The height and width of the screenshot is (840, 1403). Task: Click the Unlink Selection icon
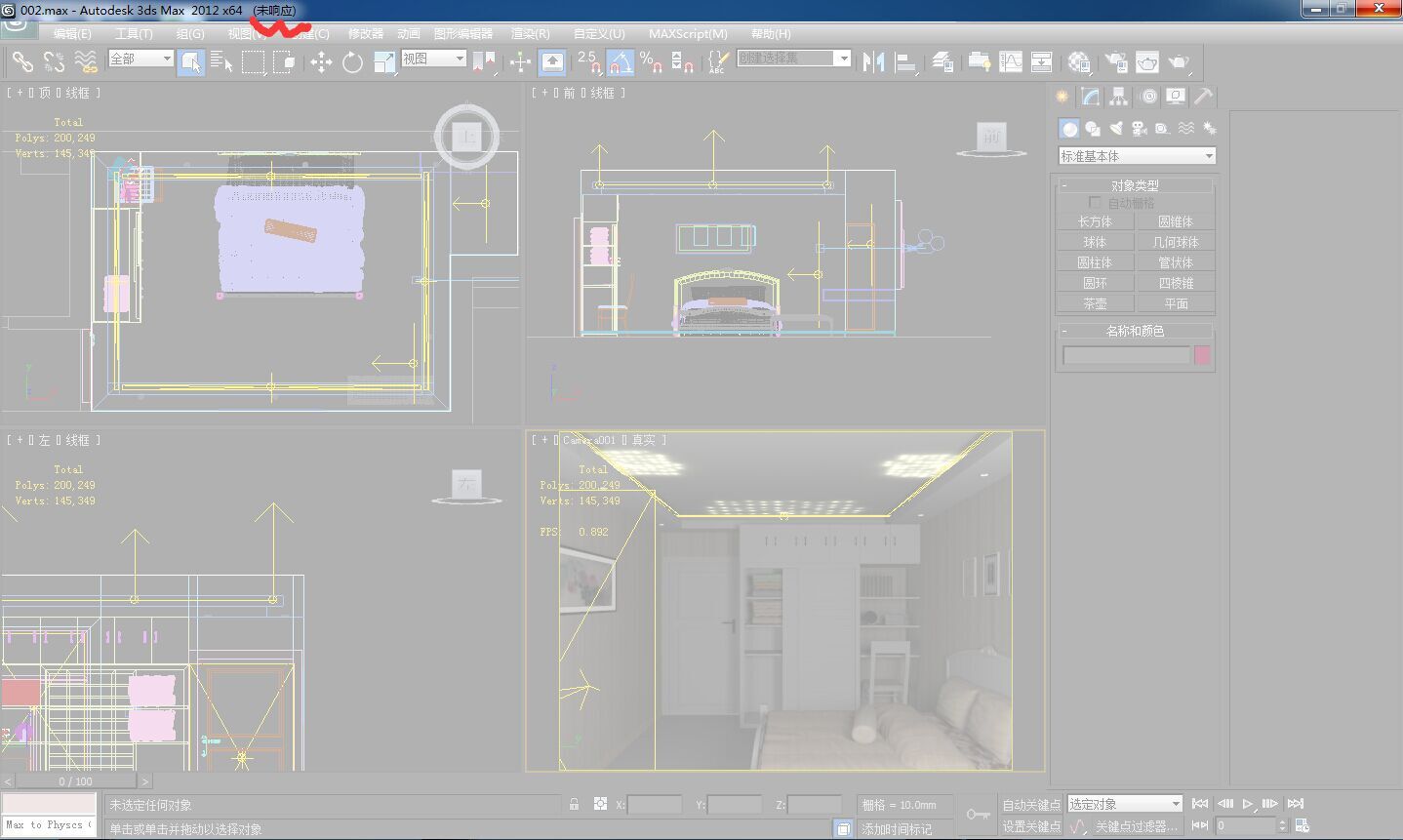[54, 62]
